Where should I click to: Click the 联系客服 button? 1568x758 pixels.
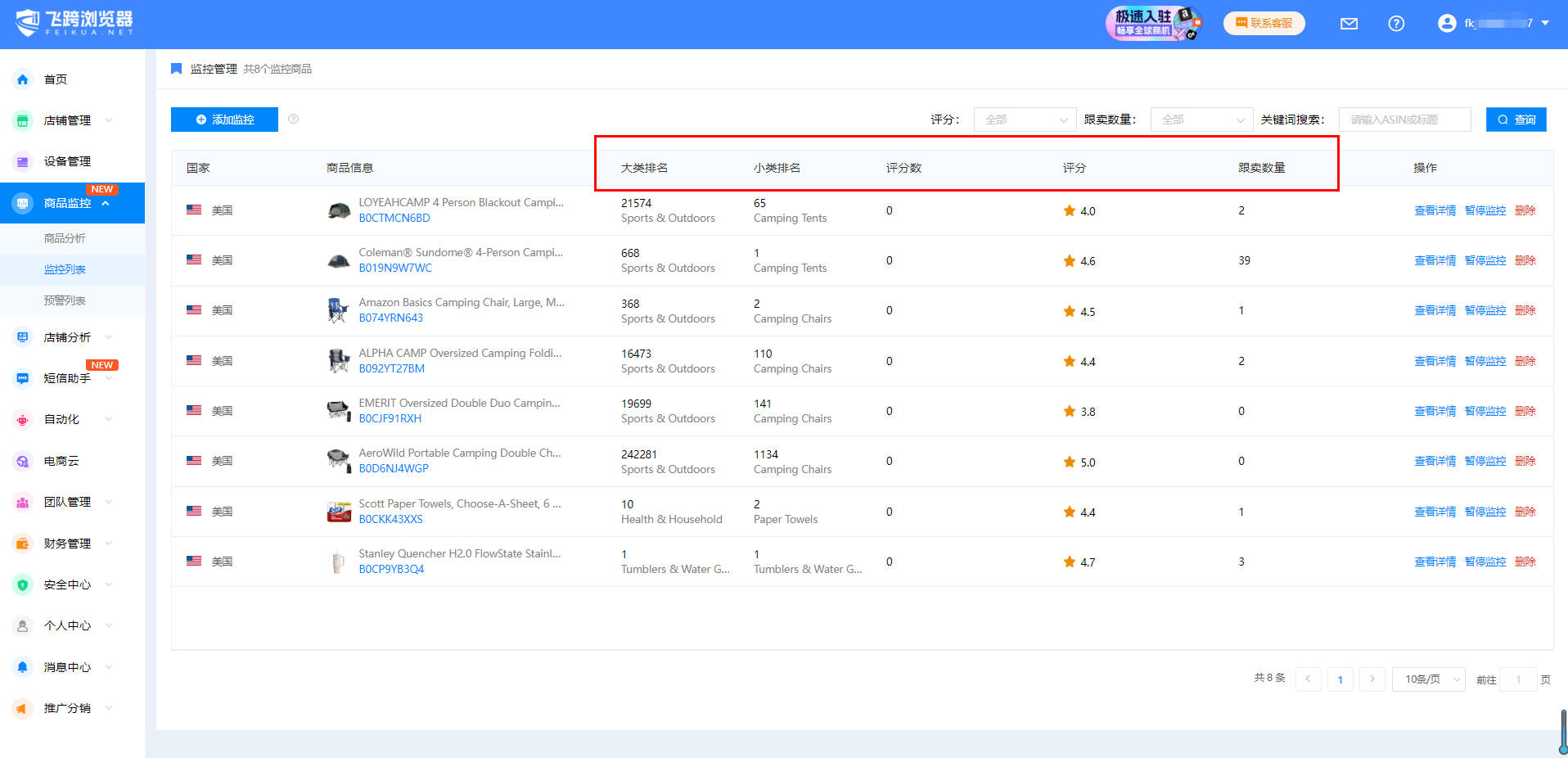(1264, 23)
